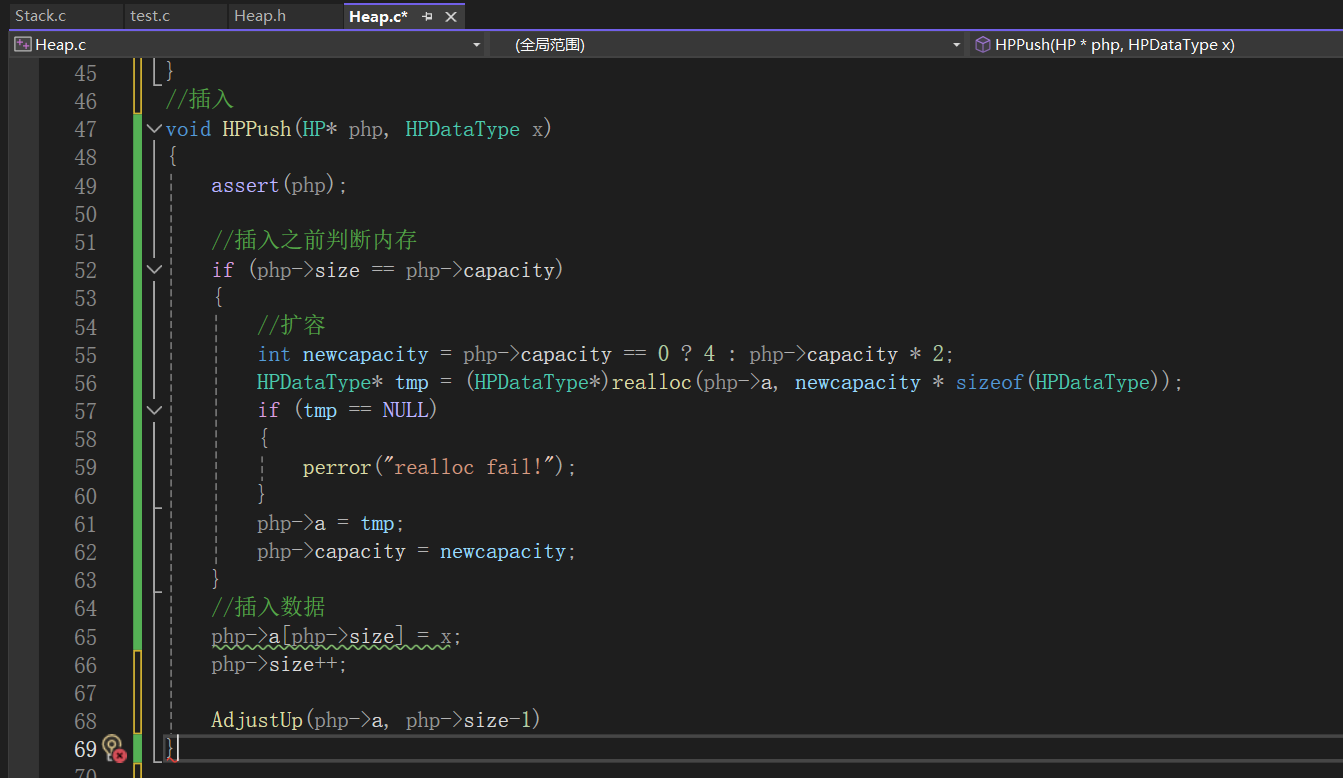1343x778 pixels.
Task: Click sizeof keyword on line 56
Action: (990, 383)
